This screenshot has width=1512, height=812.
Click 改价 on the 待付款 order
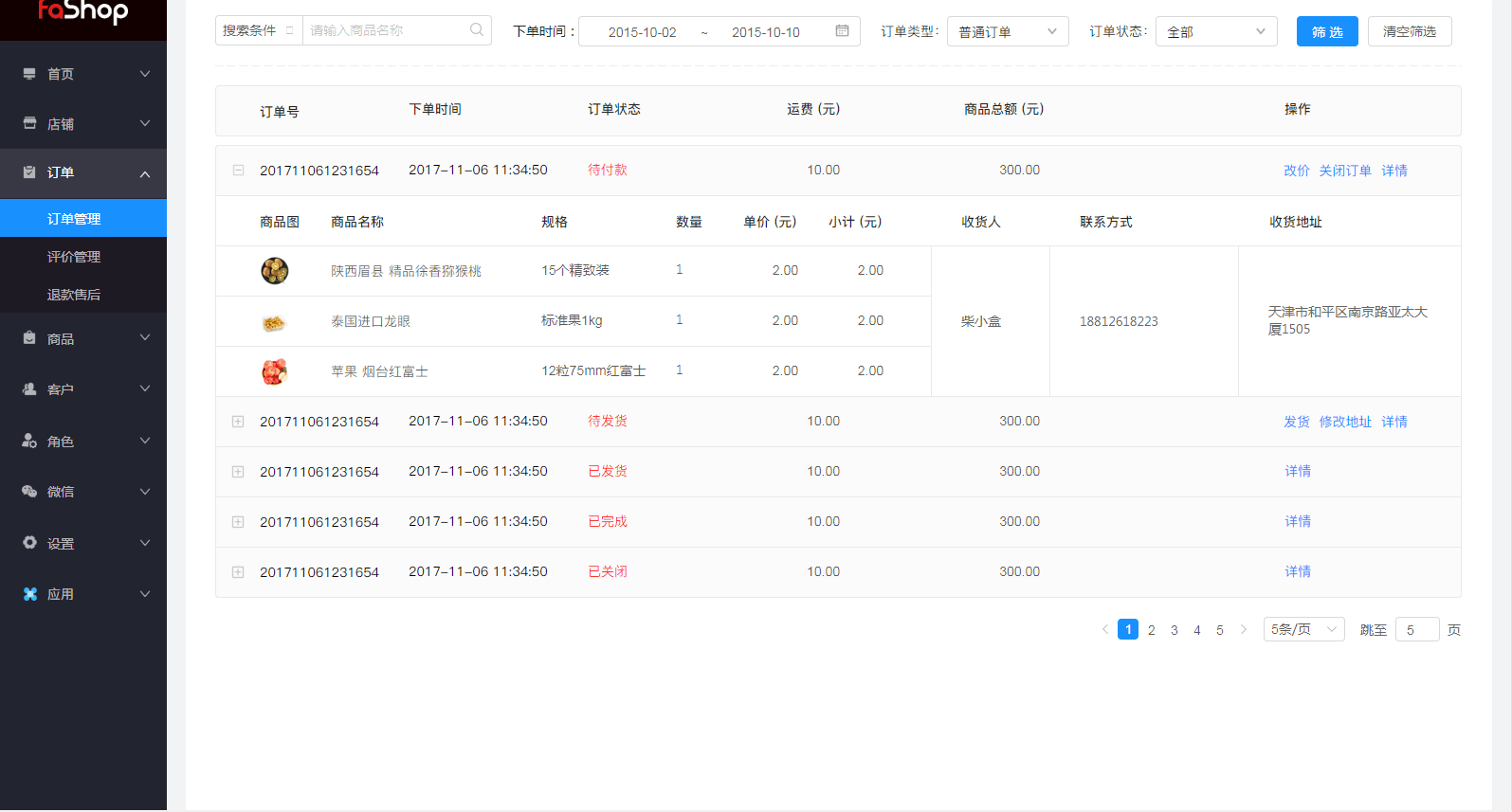pos(1297,171)
